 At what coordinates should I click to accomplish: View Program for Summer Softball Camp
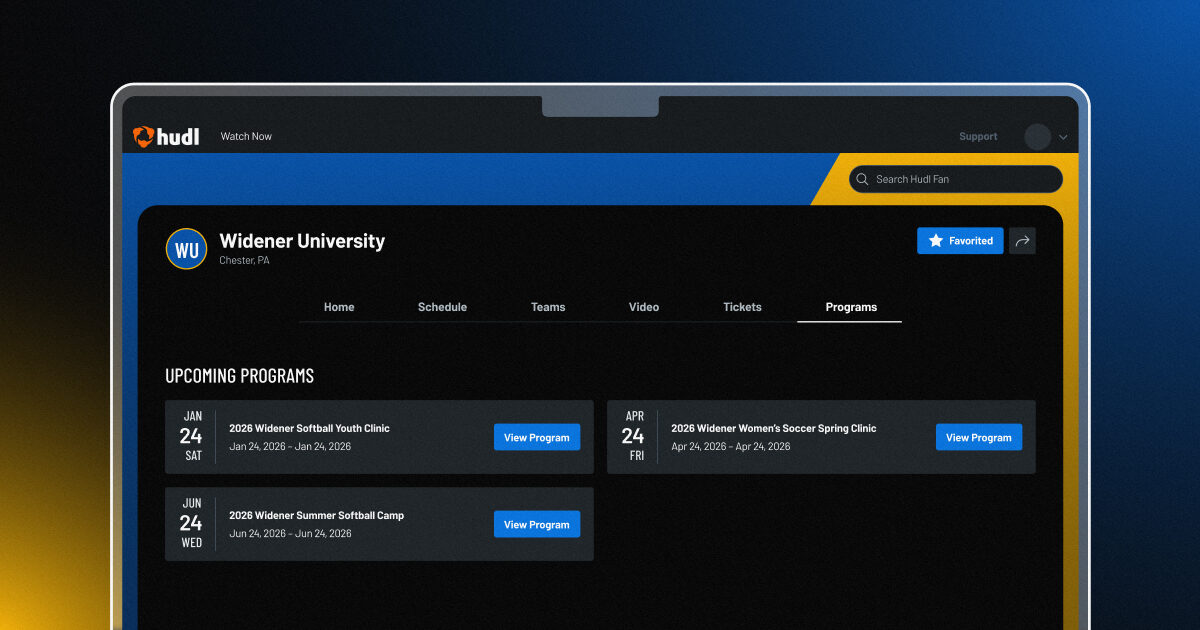tap(536, 524)
